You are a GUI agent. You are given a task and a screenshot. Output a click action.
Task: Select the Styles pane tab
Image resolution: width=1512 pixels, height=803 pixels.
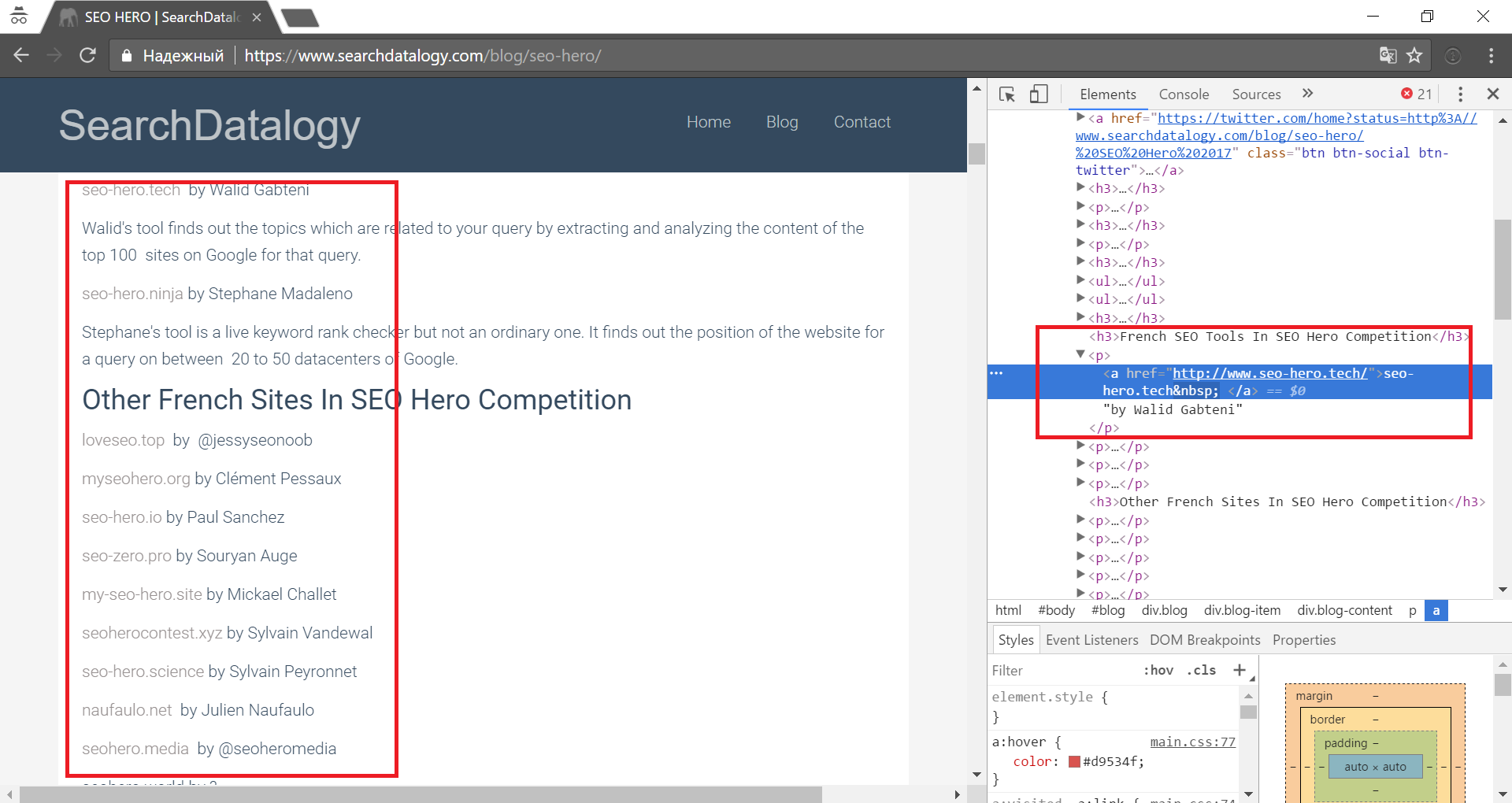point(1016,640)
